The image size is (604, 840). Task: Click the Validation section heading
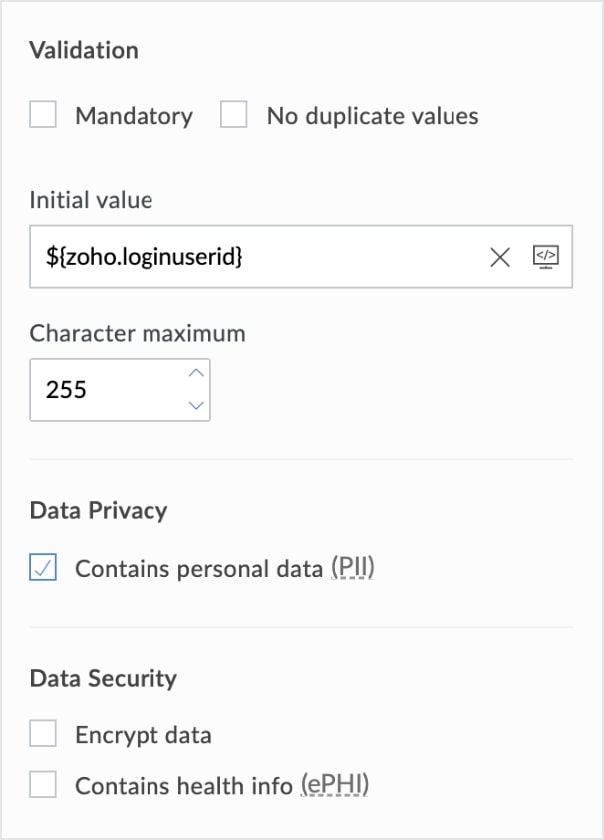point(84,50)
